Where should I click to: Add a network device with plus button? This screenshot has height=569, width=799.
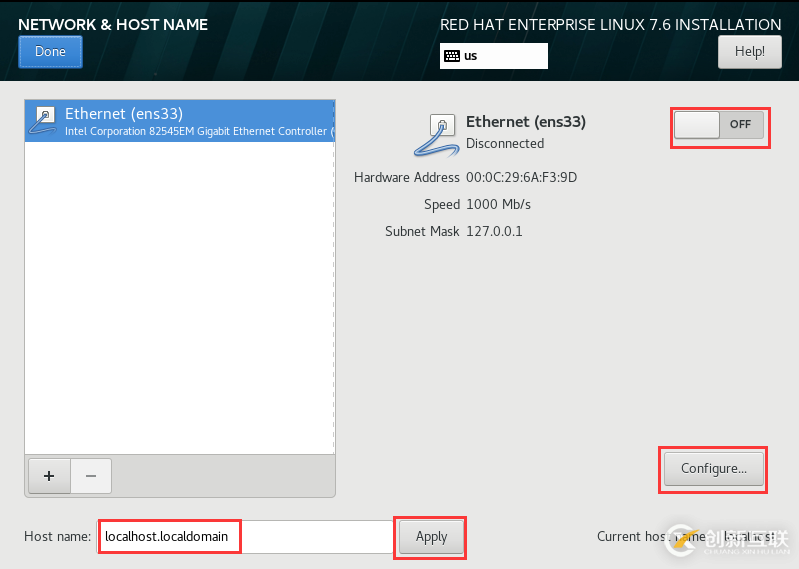pos(49,476)
